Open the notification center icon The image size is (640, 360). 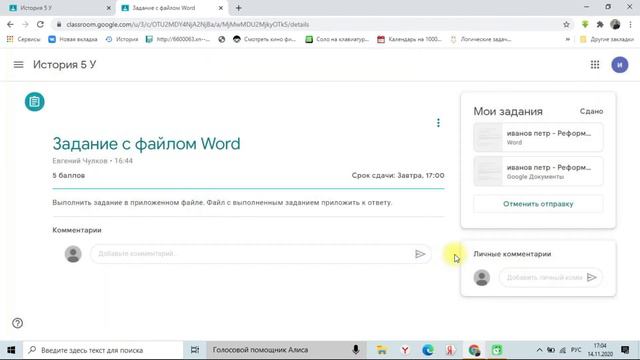625,350
